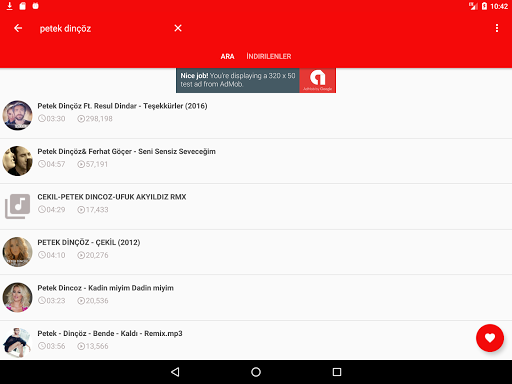Image resolution: width=512 pixels, height=384 pixels.
Task: Click the 04:10 duration clock icon
Action: point(42,255)
